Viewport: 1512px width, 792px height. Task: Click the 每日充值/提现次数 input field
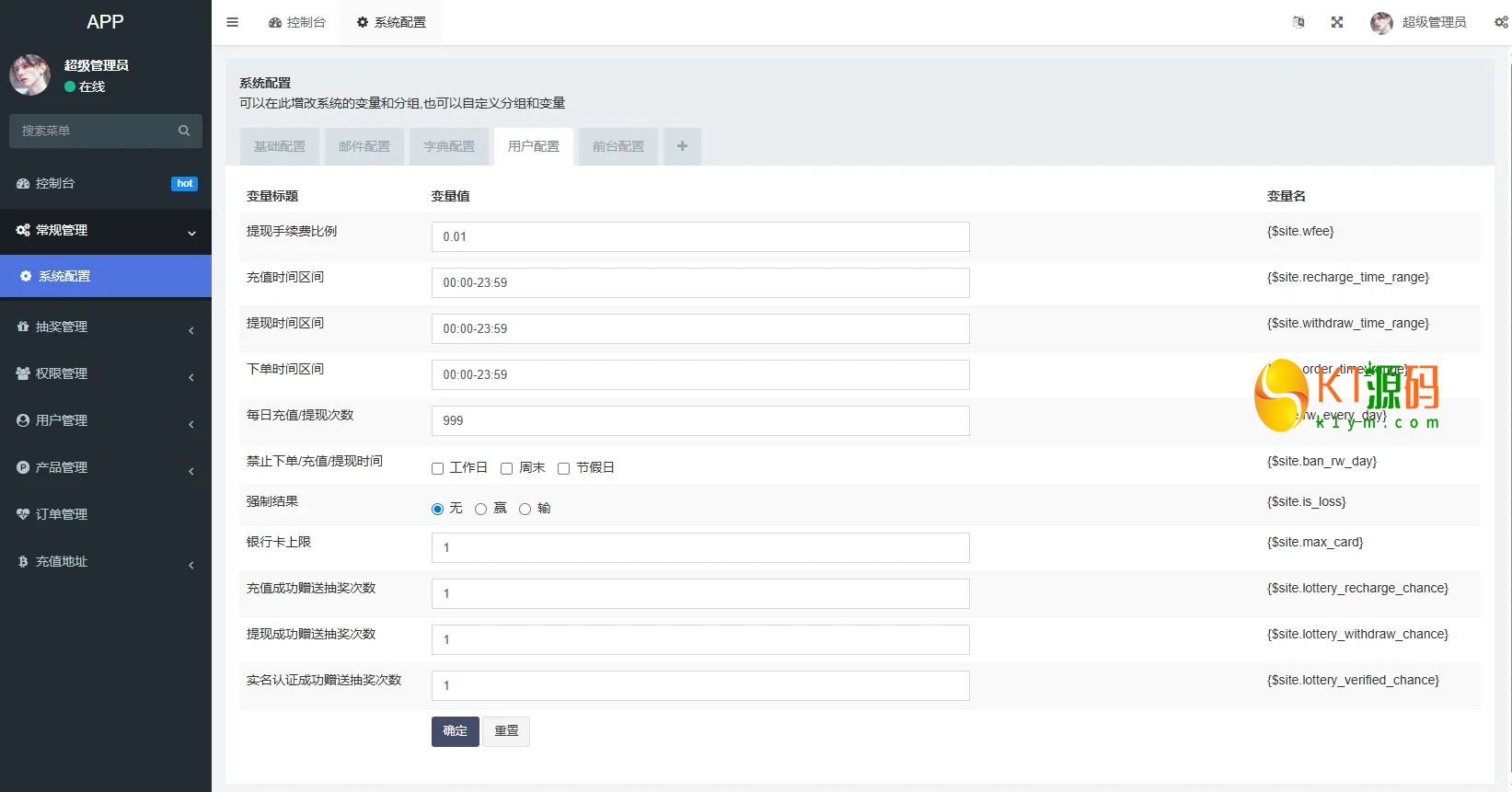[700, 420]
